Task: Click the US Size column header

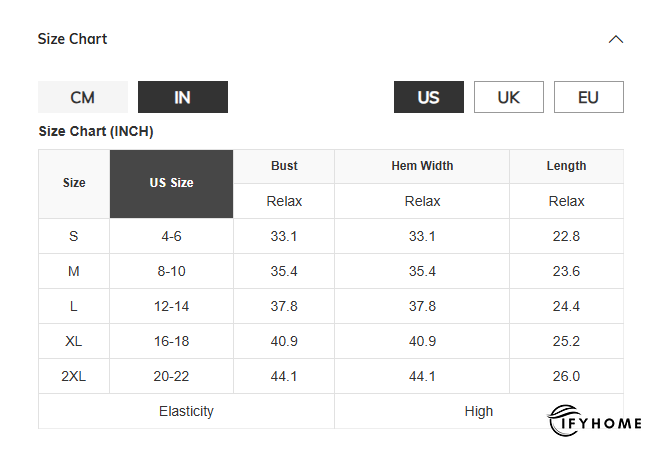Action: coord(171,183)
